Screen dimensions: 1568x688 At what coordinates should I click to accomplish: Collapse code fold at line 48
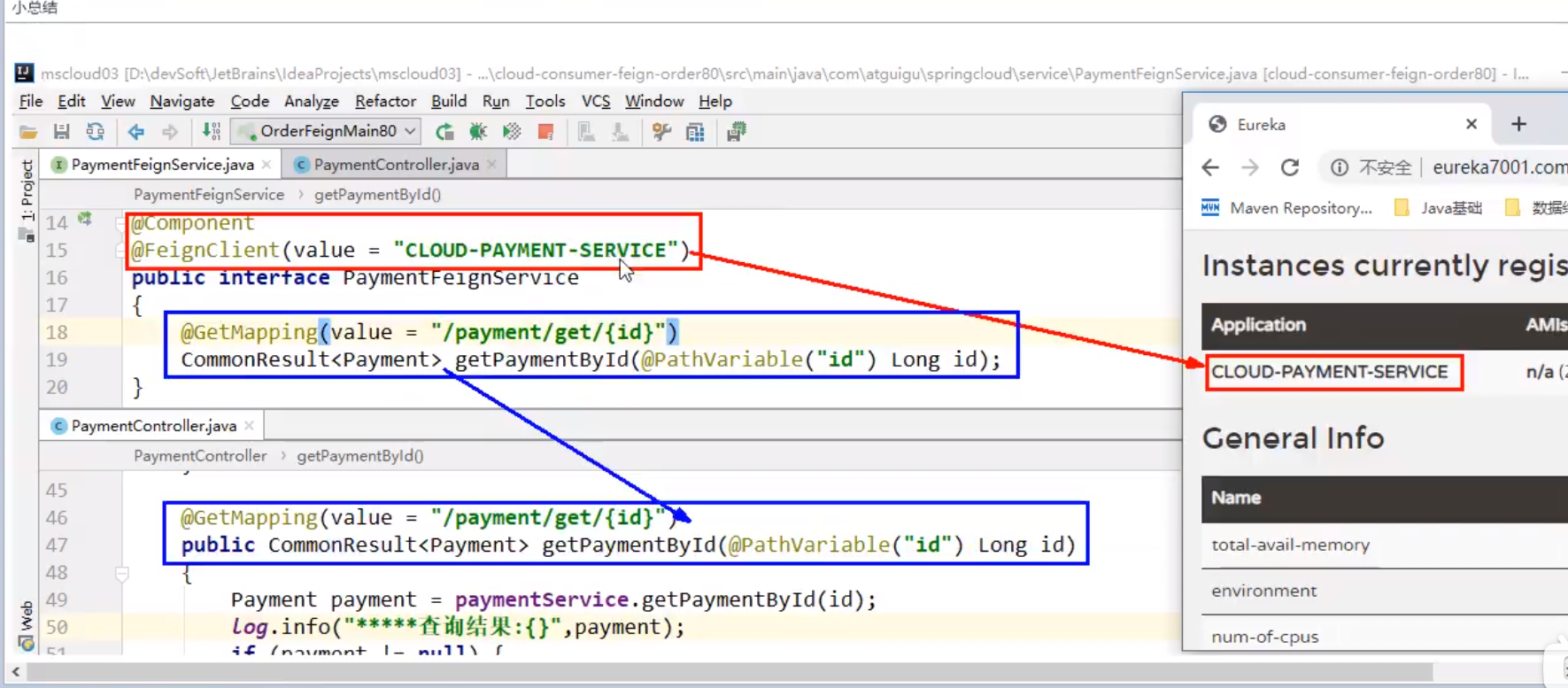pos(122,574)
